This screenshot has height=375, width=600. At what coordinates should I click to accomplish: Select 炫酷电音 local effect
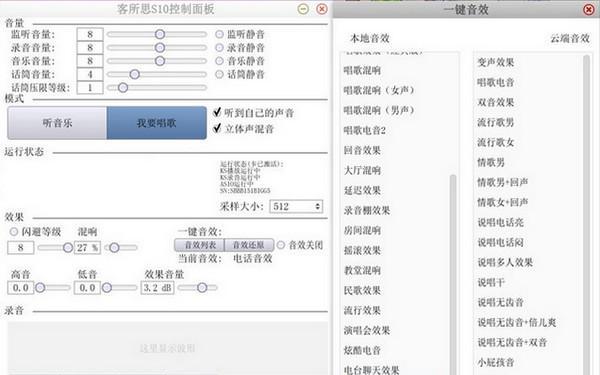coord(362,350)
